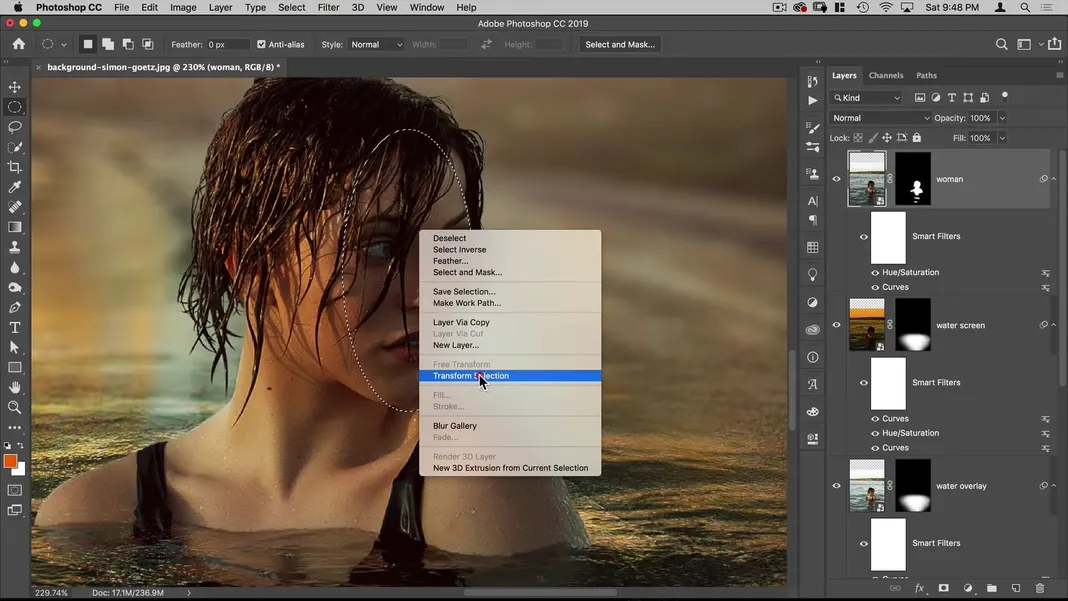Open the Kind filter dropdown
1068x601 pixels.
coord(866,98)
